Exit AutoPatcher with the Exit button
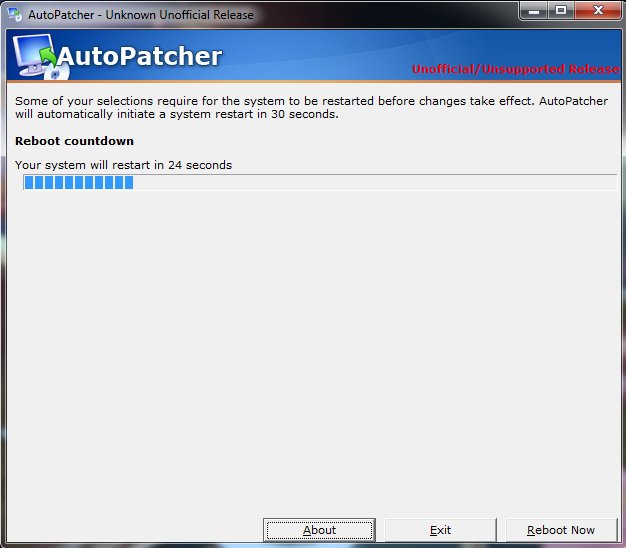The image size is (626, 548). coord(440,530)
